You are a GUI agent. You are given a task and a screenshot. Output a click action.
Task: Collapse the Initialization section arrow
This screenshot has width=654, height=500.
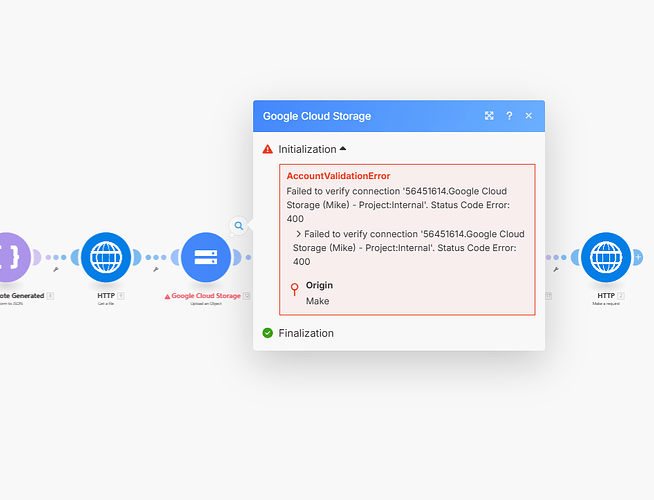[343, 148]
